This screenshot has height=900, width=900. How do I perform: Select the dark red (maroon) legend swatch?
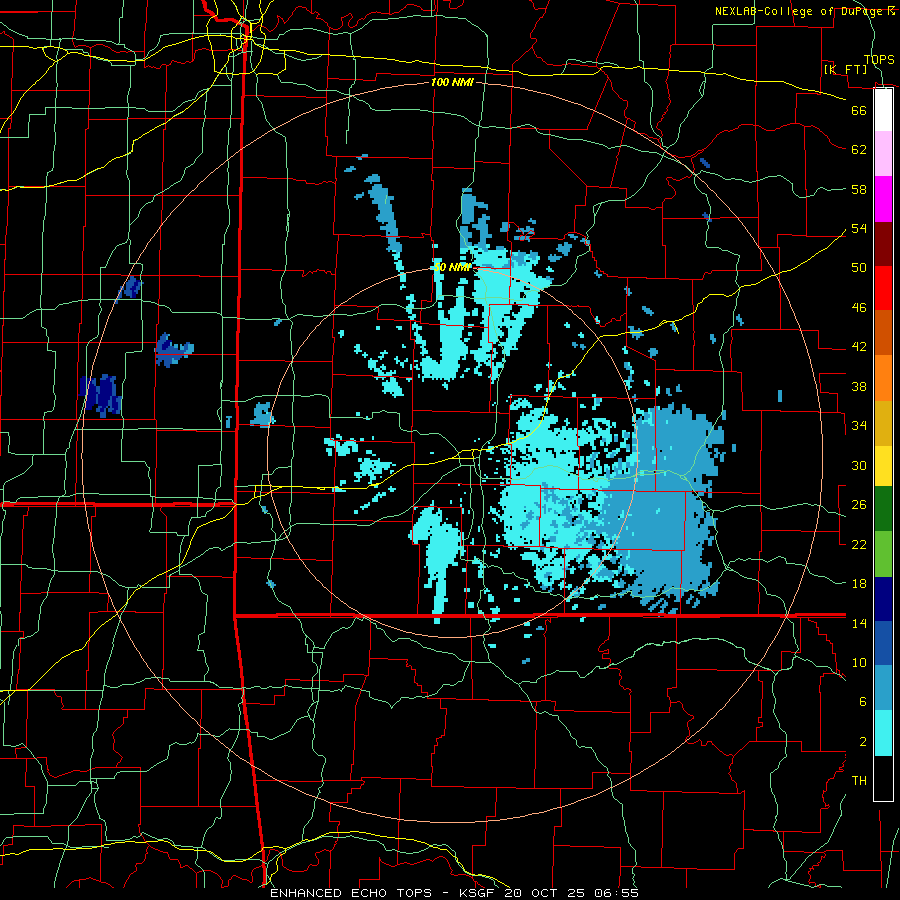(883, 244)
